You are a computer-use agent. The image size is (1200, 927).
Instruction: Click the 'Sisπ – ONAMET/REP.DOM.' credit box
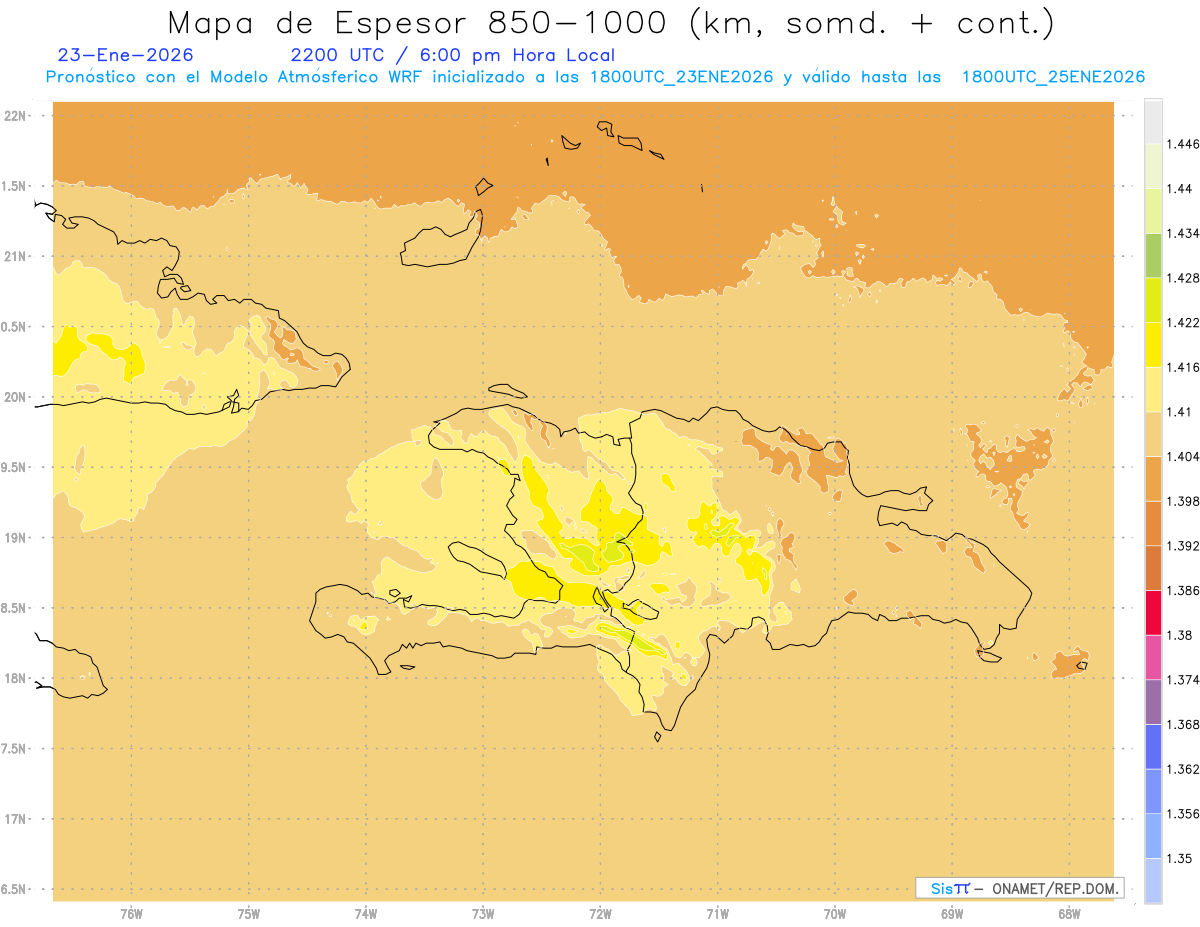[x=1019, y=888]
